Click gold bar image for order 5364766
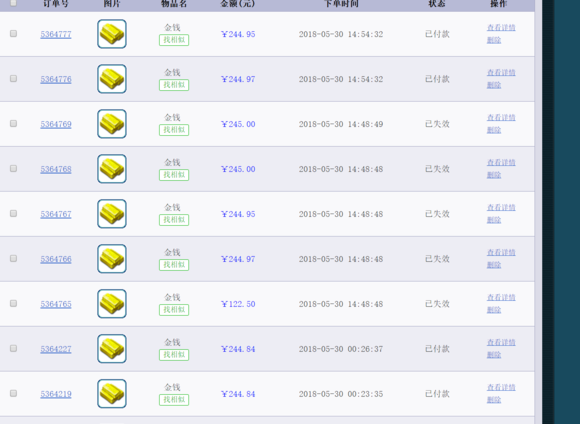The image size is (580, 424). (112, 259)
